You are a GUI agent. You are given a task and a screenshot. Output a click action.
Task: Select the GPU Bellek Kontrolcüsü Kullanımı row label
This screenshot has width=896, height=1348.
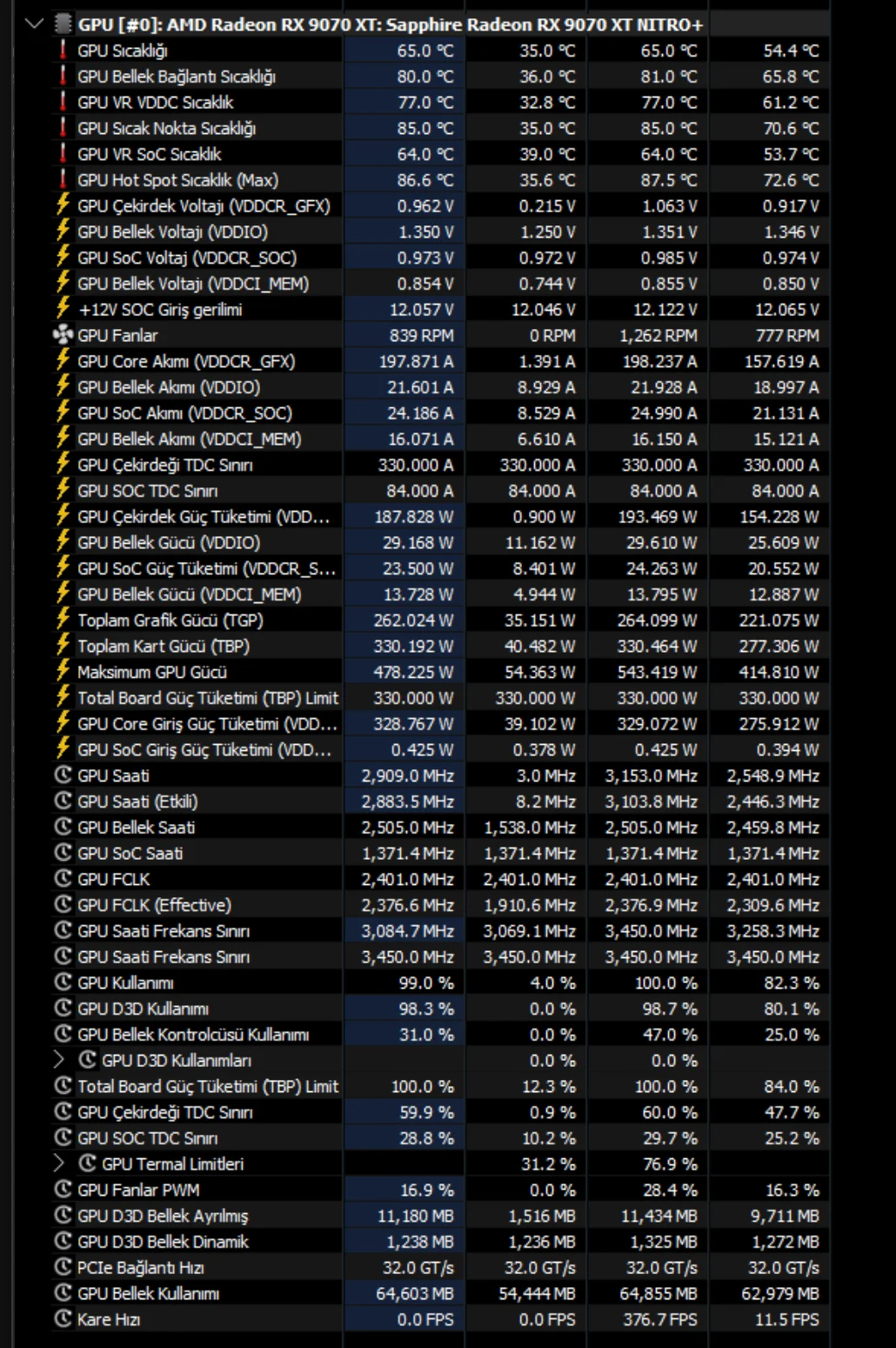click(x=193, y=1035)
